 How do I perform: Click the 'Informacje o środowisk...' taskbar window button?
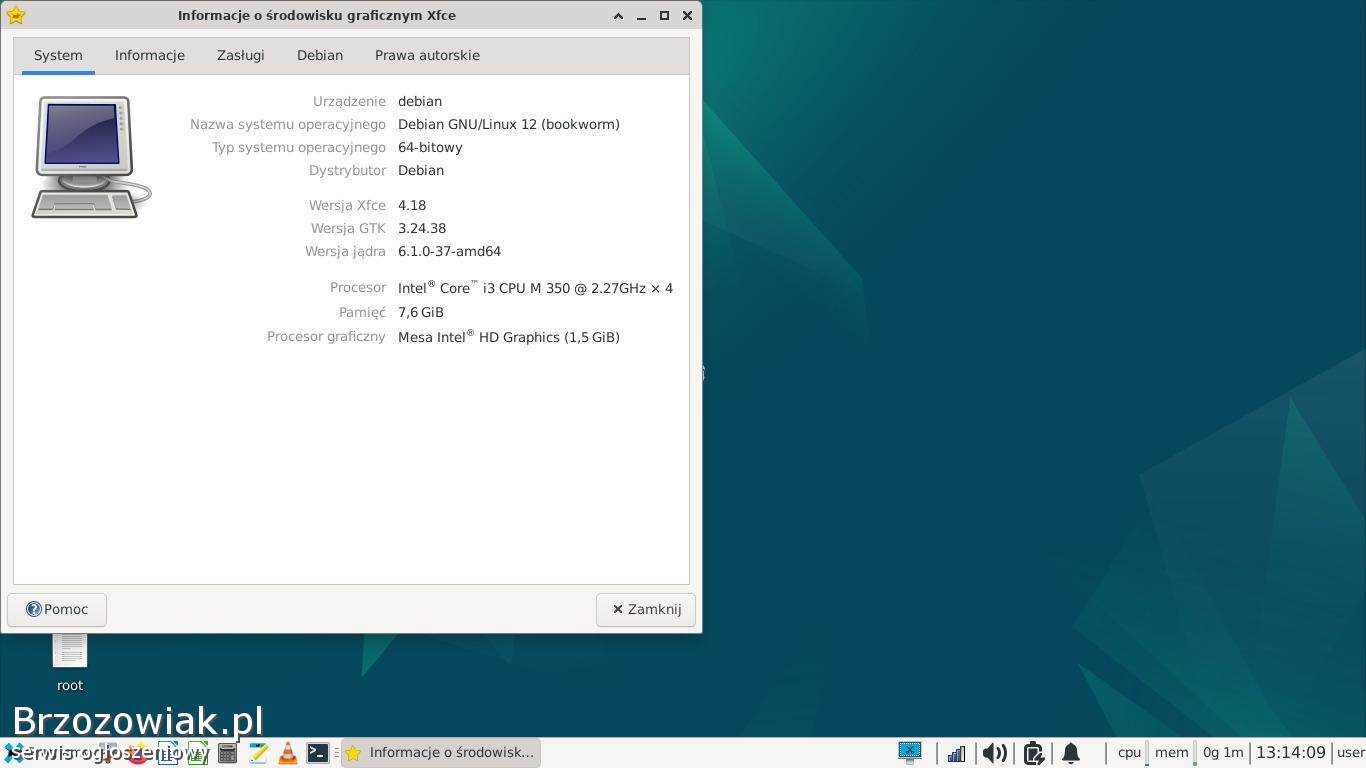pos(441,753)
